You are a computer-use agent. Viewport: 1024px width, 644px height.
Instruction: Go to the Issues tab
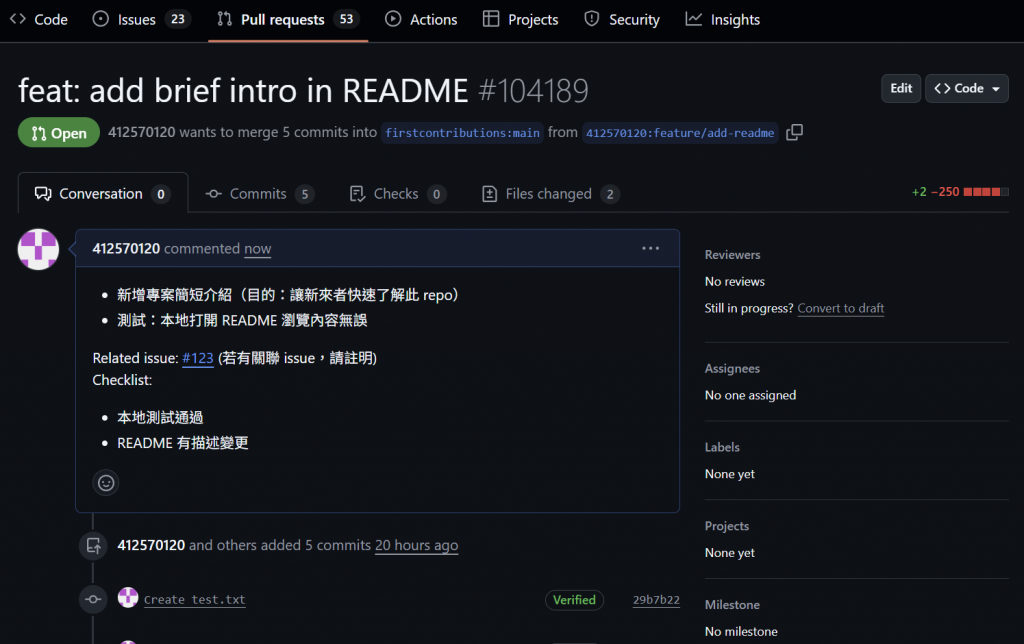tap(141, 20)
